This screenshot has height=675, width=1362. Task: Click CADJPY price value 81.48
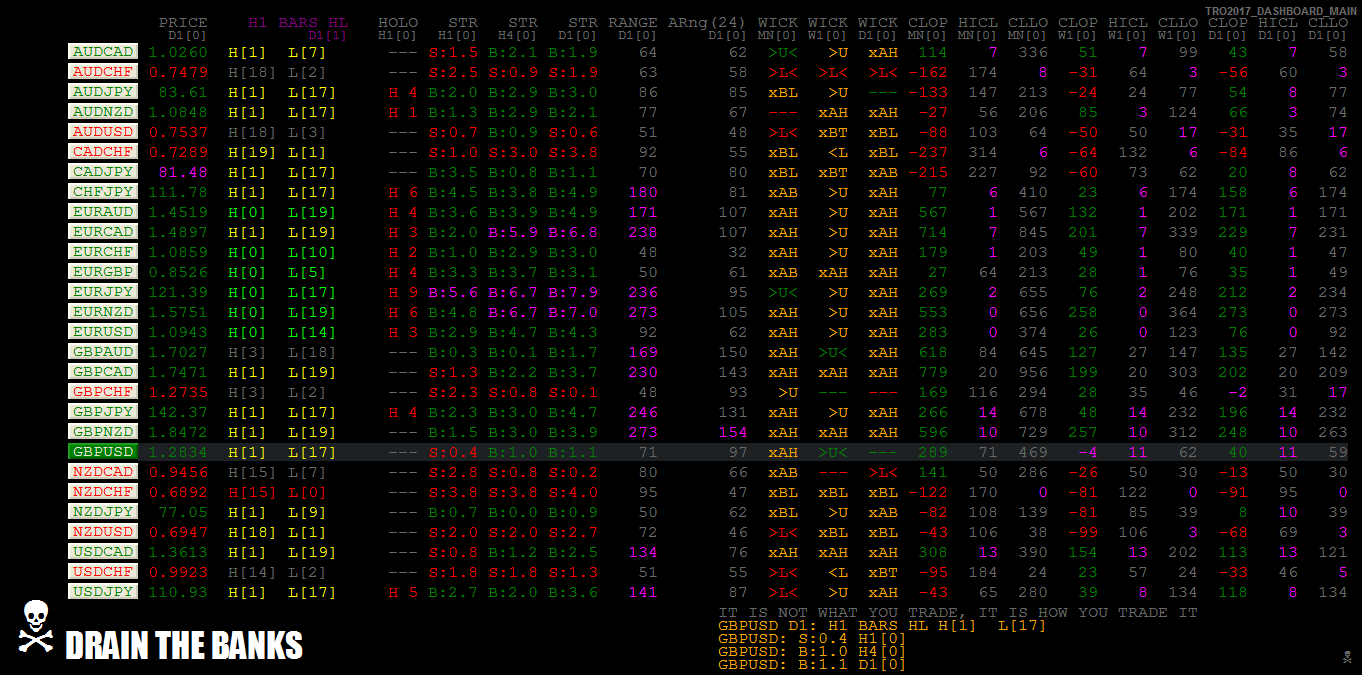pos(183,172)
